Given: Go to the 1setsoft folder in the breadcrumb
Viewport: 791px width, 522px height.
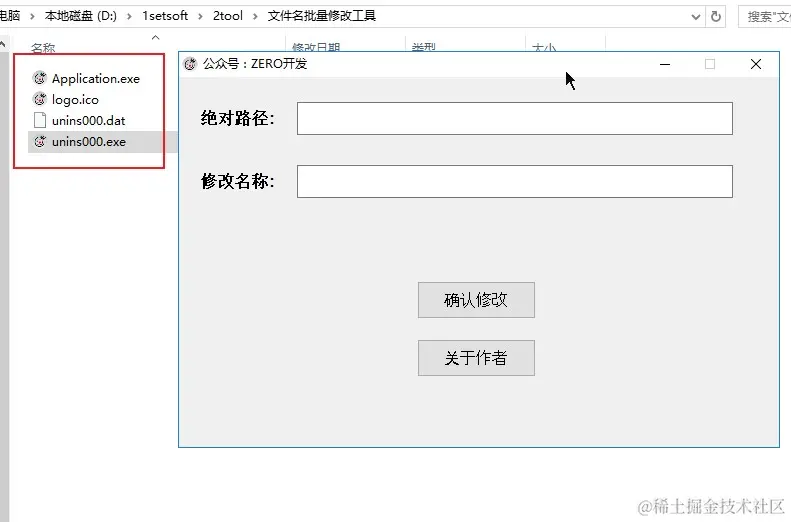Looking at the screenshot, I should coord(165,16).
